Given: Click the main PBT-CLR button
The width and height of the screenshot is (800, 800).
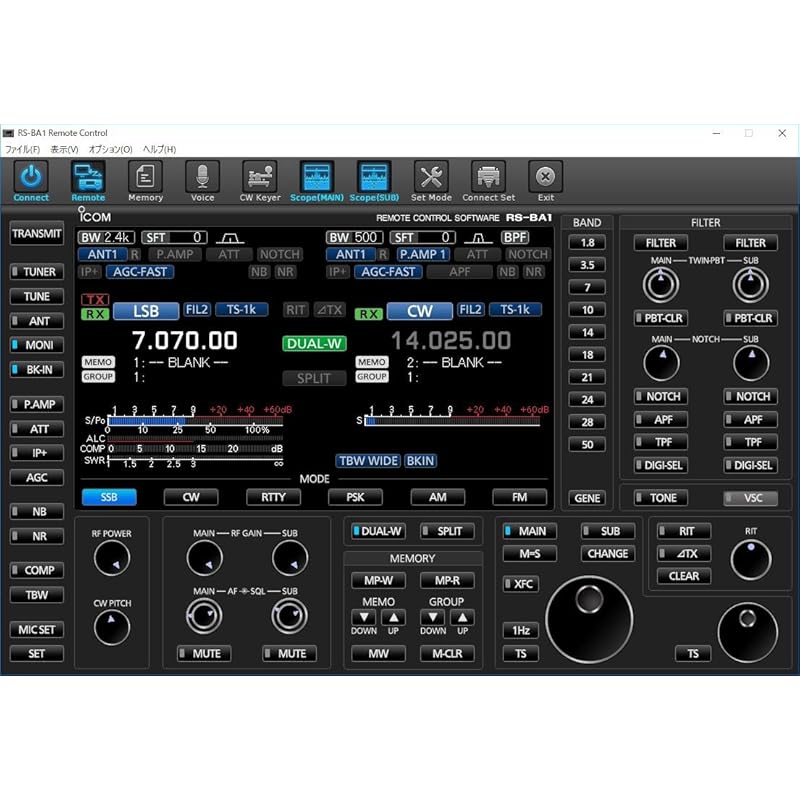Looking at the screenshot, I should [661, 318].
